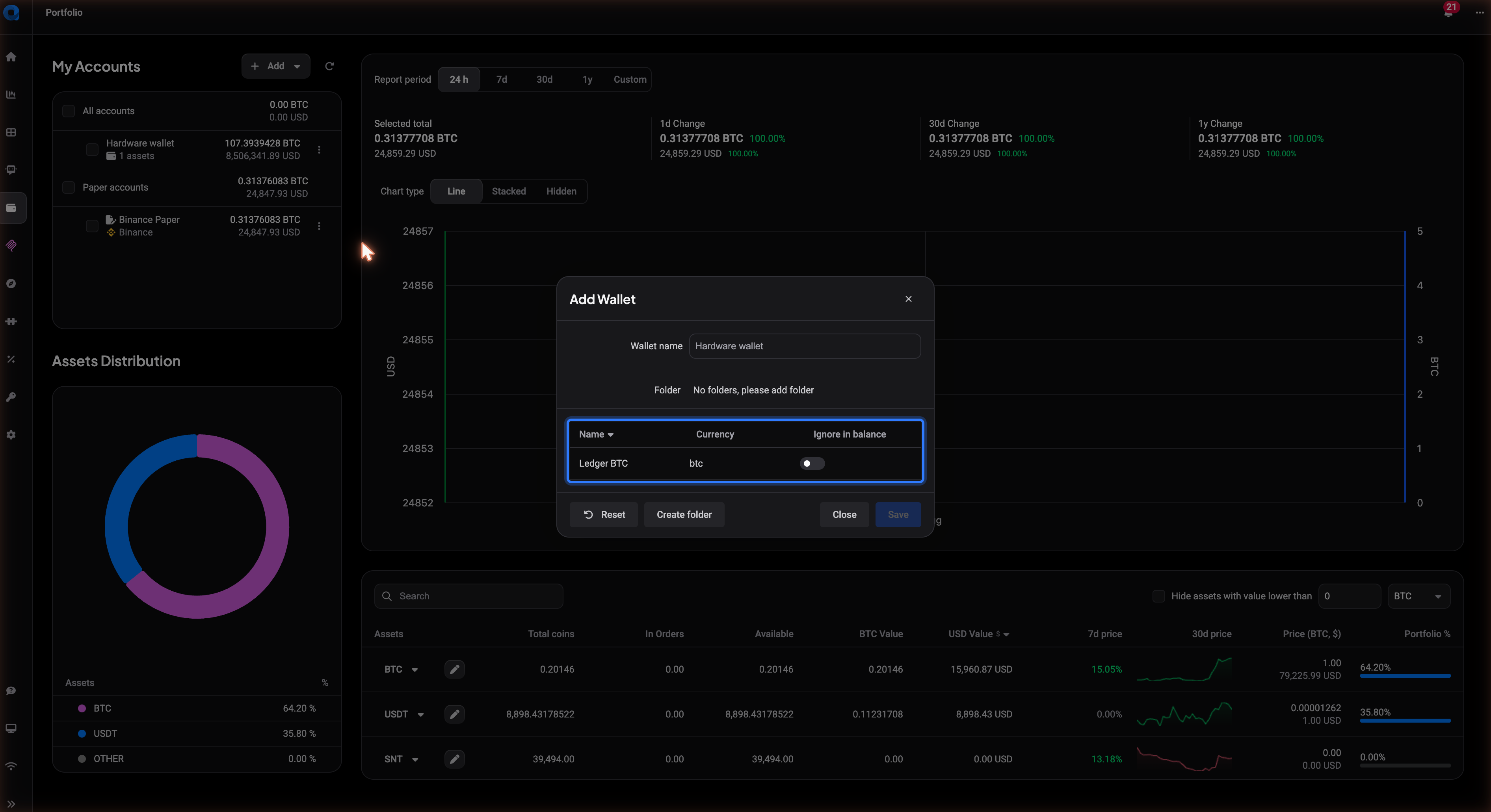Image resolution: width=1491 pixels, height=812 pixels.
Task: Check the Paper accounts checkbox
Action: [68, 187]
